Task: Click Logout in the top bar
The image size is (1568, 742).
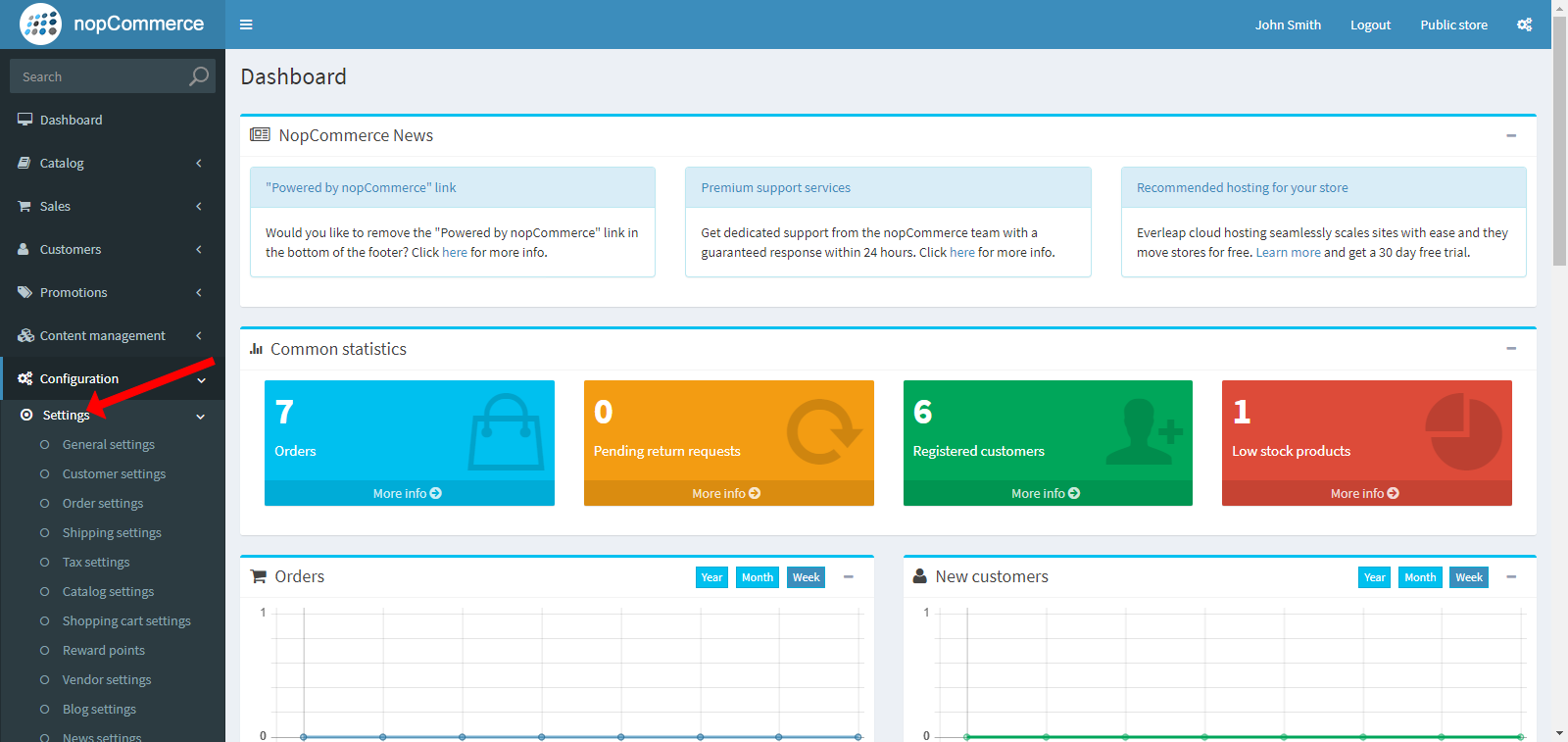Action: [x=1370, y=25]
